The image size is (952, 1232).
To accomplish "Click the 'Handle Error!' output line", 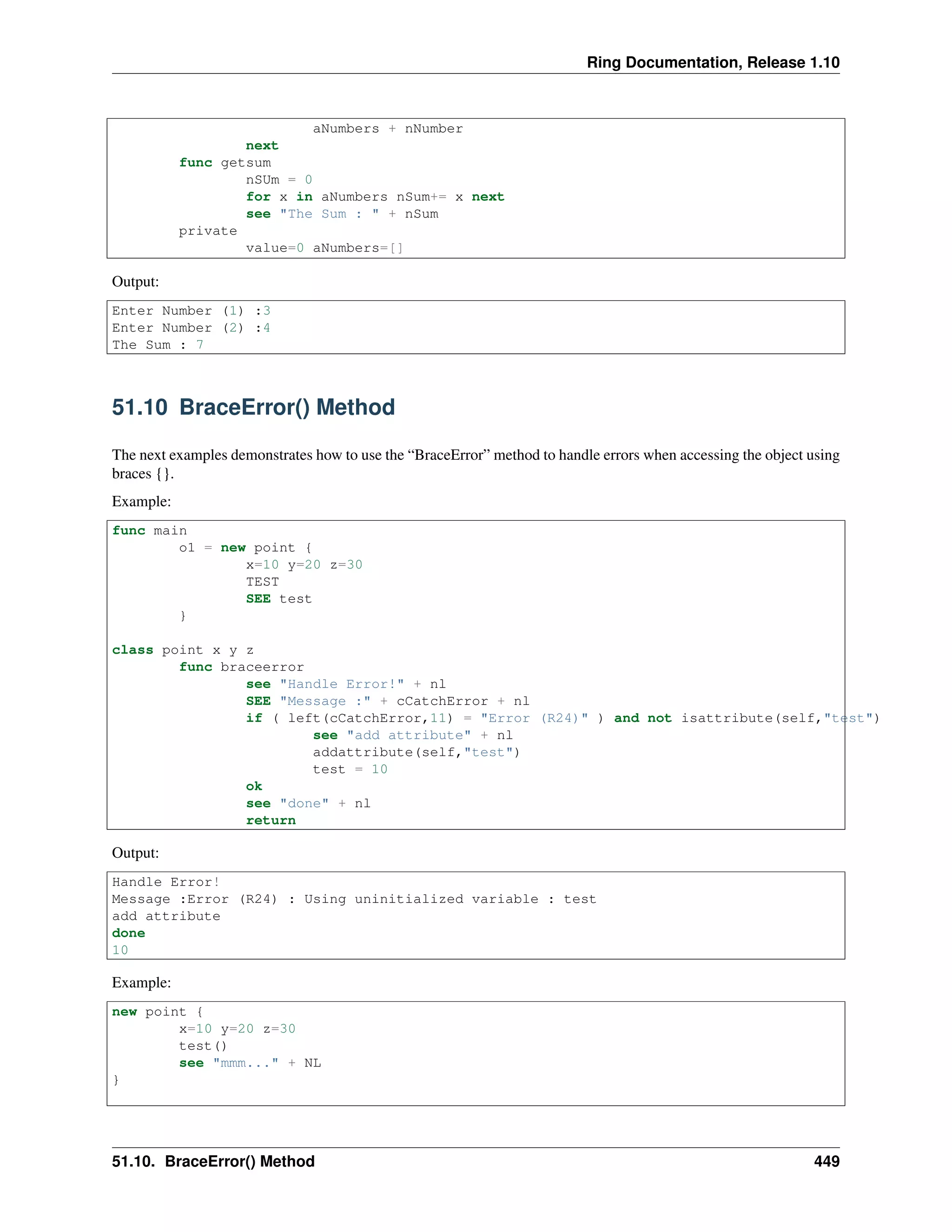I will (165, 882).
